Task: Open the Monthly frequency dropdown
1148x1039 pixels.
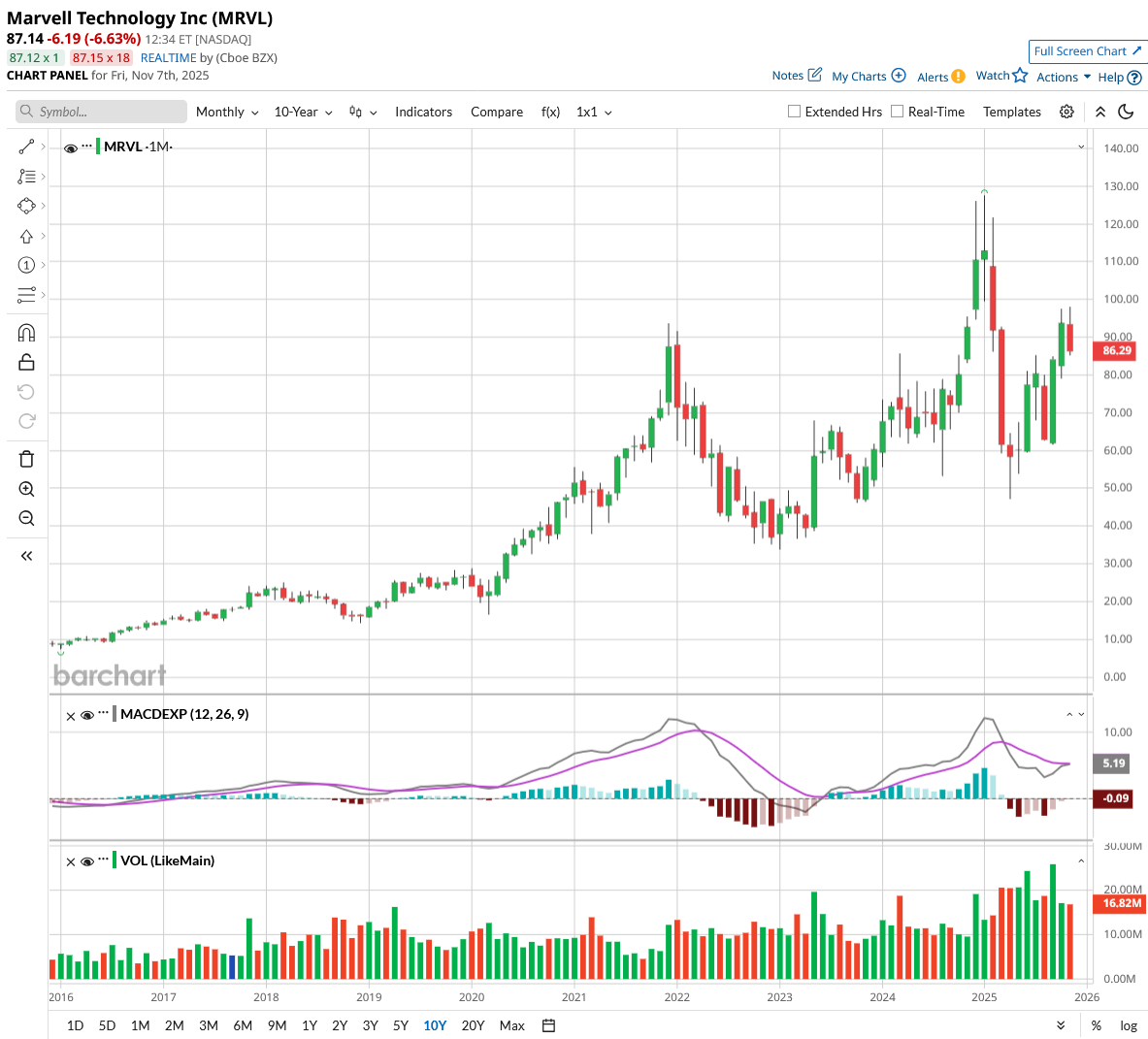Action: point(227,112)
